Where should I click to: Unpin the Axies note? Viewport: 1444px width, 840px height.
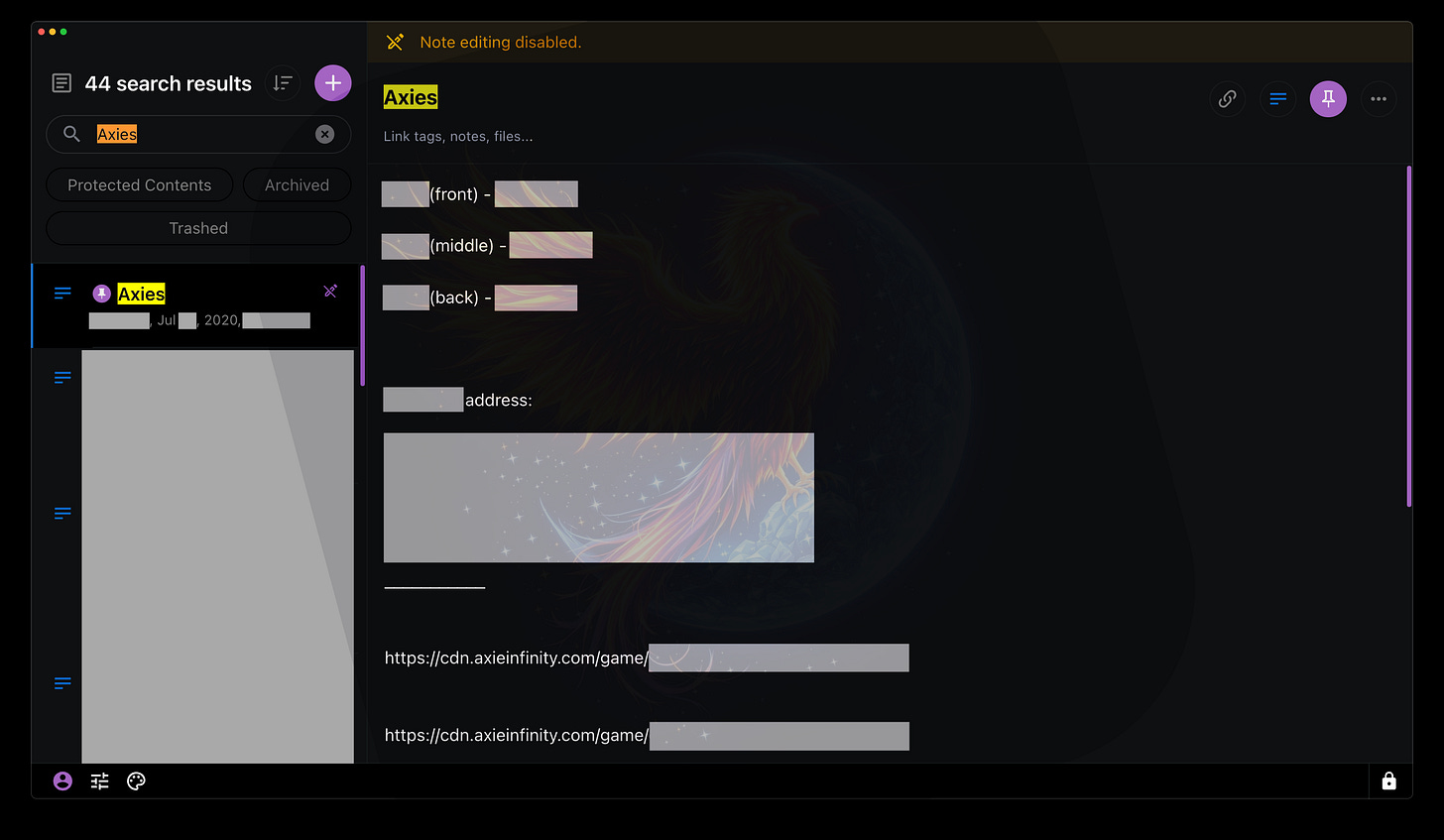click(x=1328, y=99)
